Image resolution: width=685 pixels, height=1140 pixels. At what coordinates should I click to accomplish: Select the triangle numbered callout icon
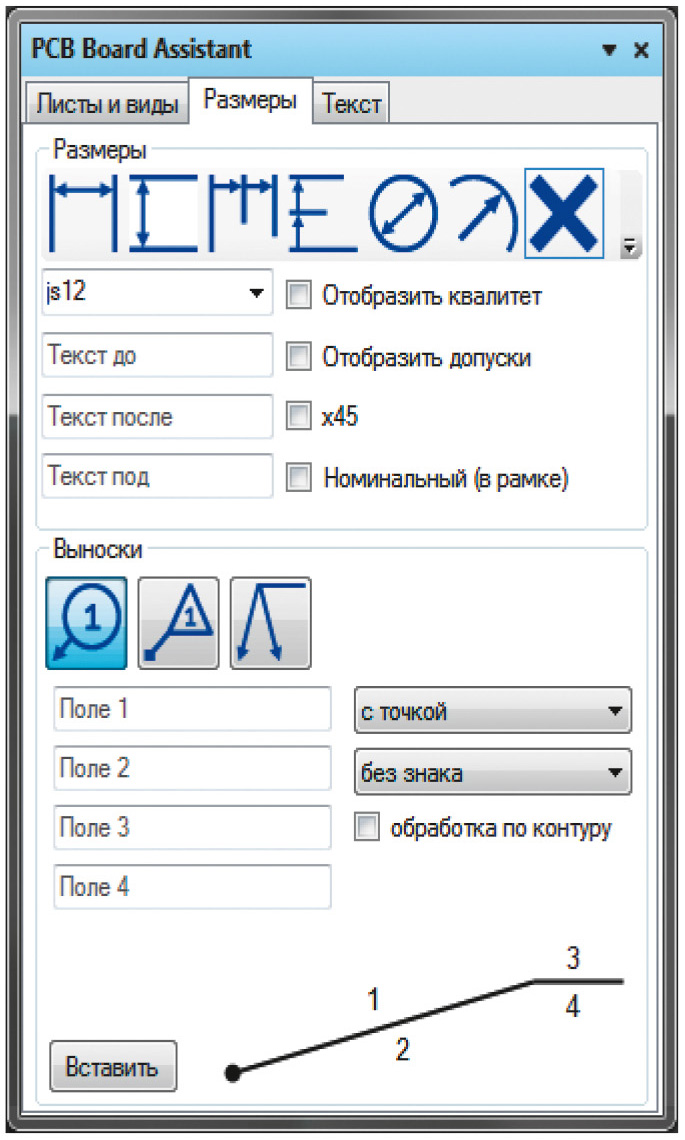pyautogui.click(x=178, y=623)
